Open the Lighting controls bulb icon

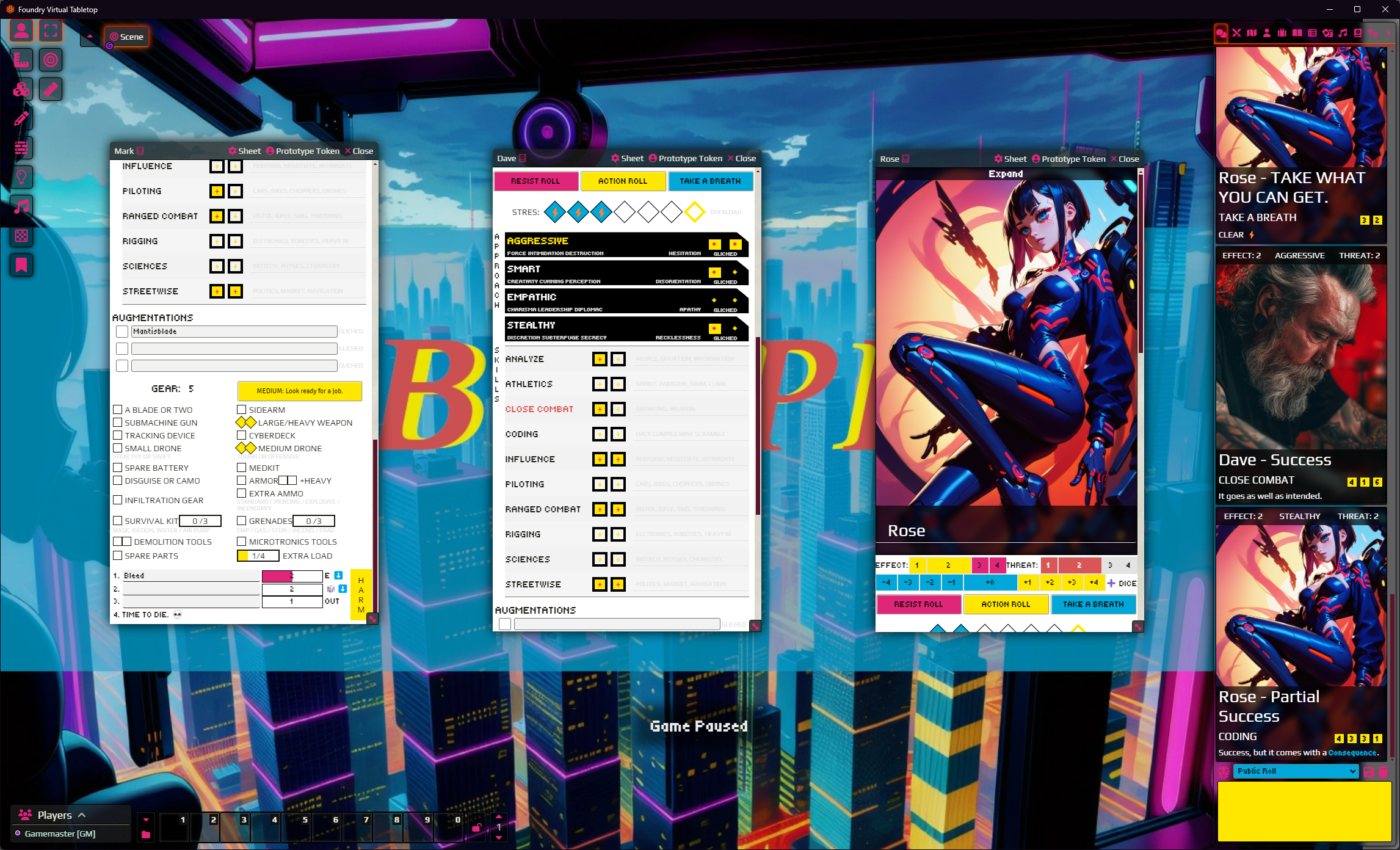click(x=21, y=177)
